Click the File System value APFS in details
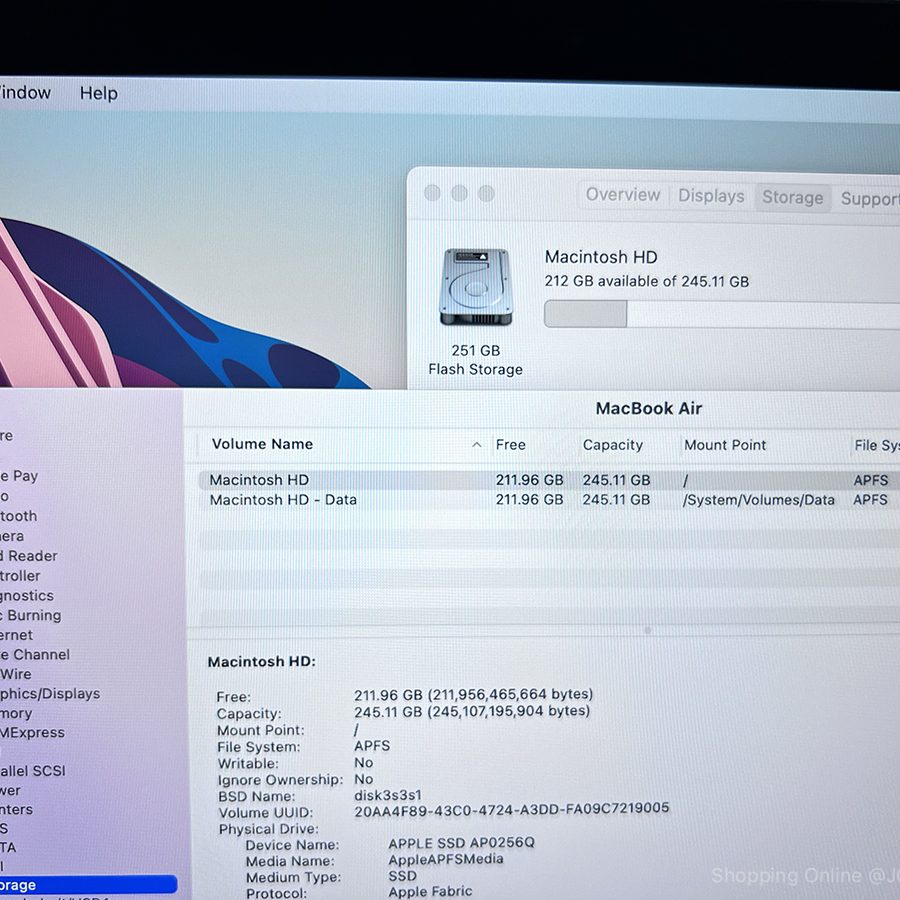 point(372,746)
